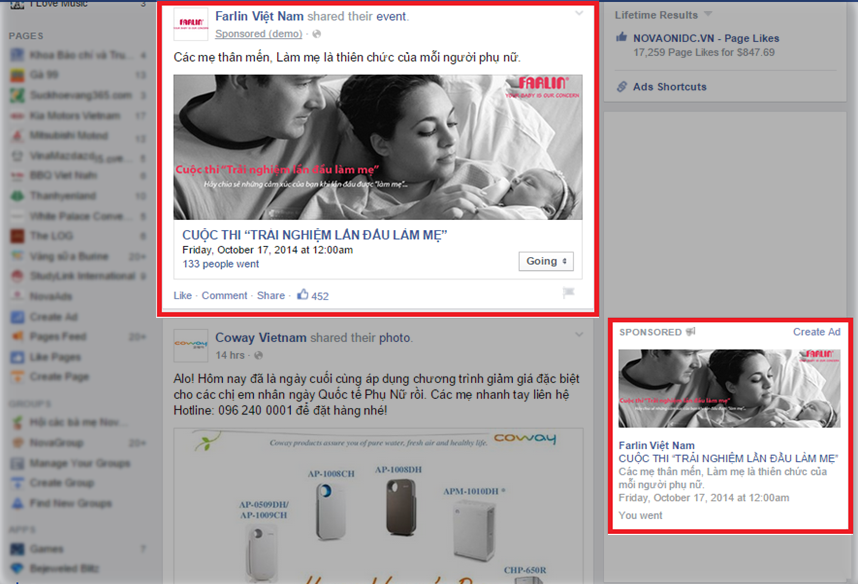Open the Coway Vietnam page name link
The image size is (858, 584).
(260, 338)
